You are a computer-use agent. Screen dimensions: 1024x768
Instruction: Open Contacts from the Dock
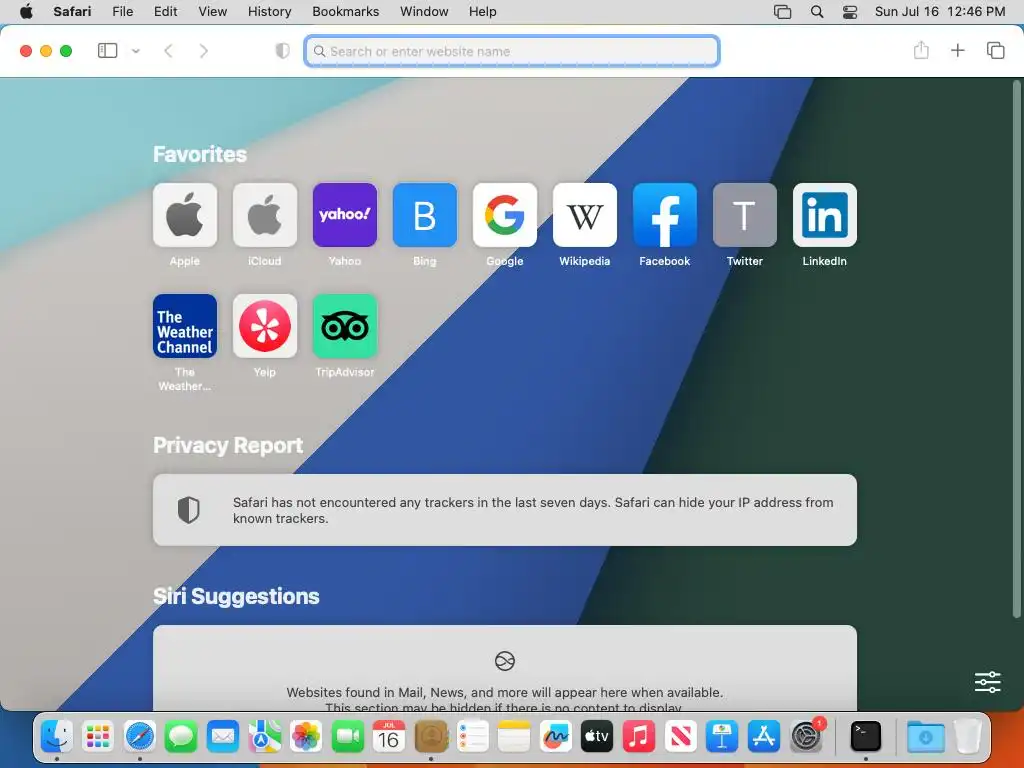coord(430,737)
